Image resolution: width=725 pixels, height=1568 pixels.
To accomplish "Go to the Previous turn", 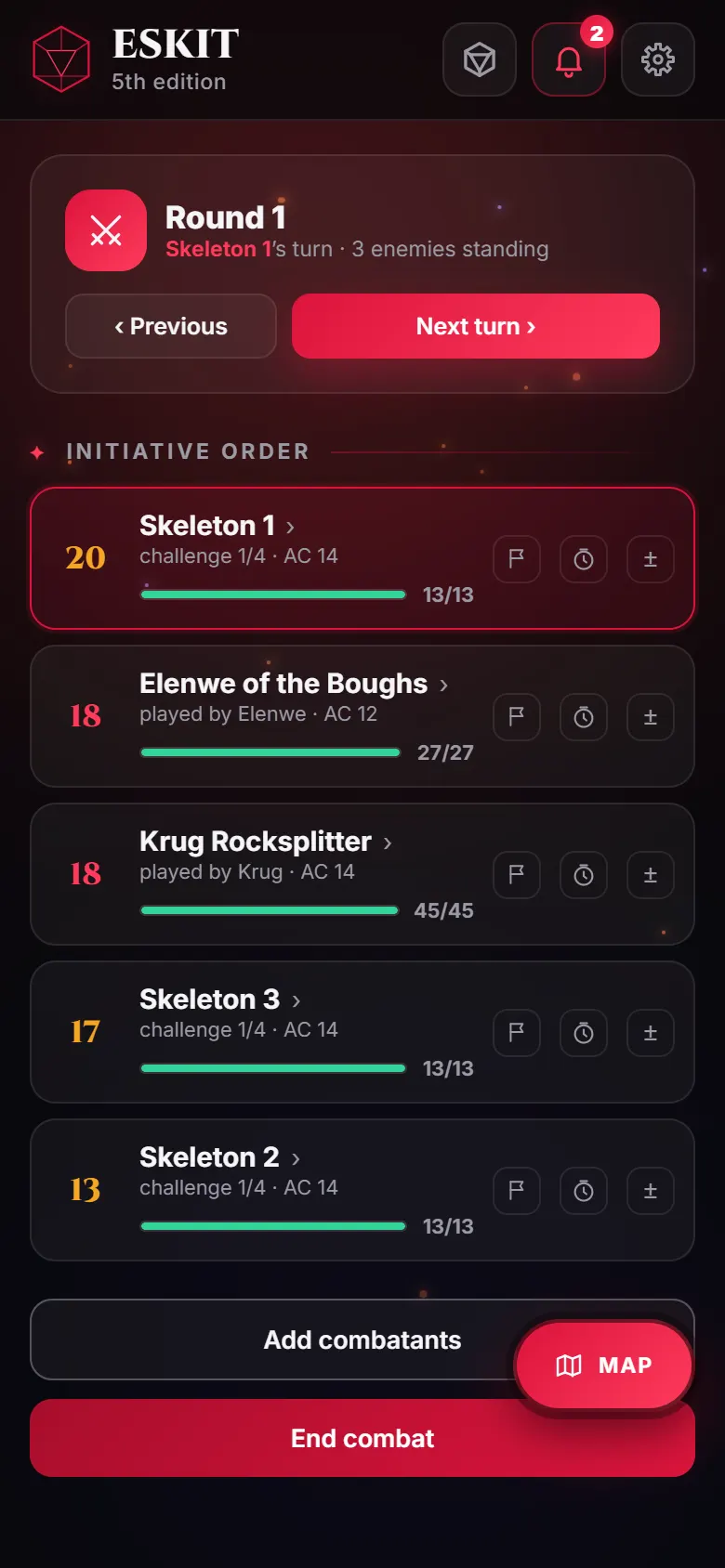I will pyautogui.click(x=171, y=326).
